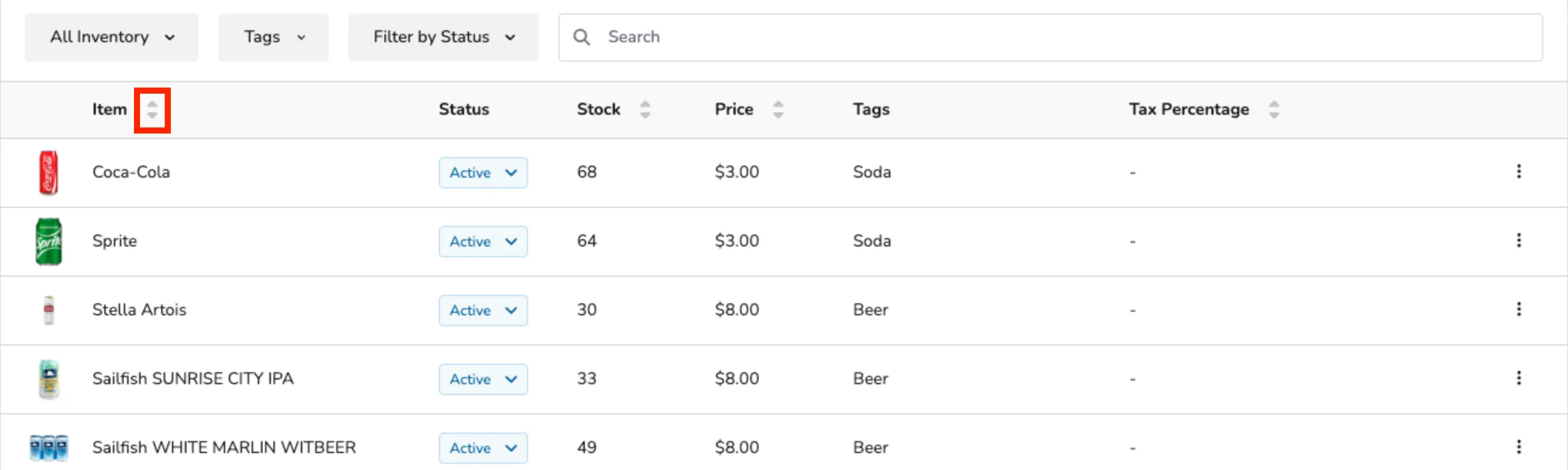
Task: Click Beer tag for Sailfish SUNRISE CITY IPA
Action: [870, 379]
